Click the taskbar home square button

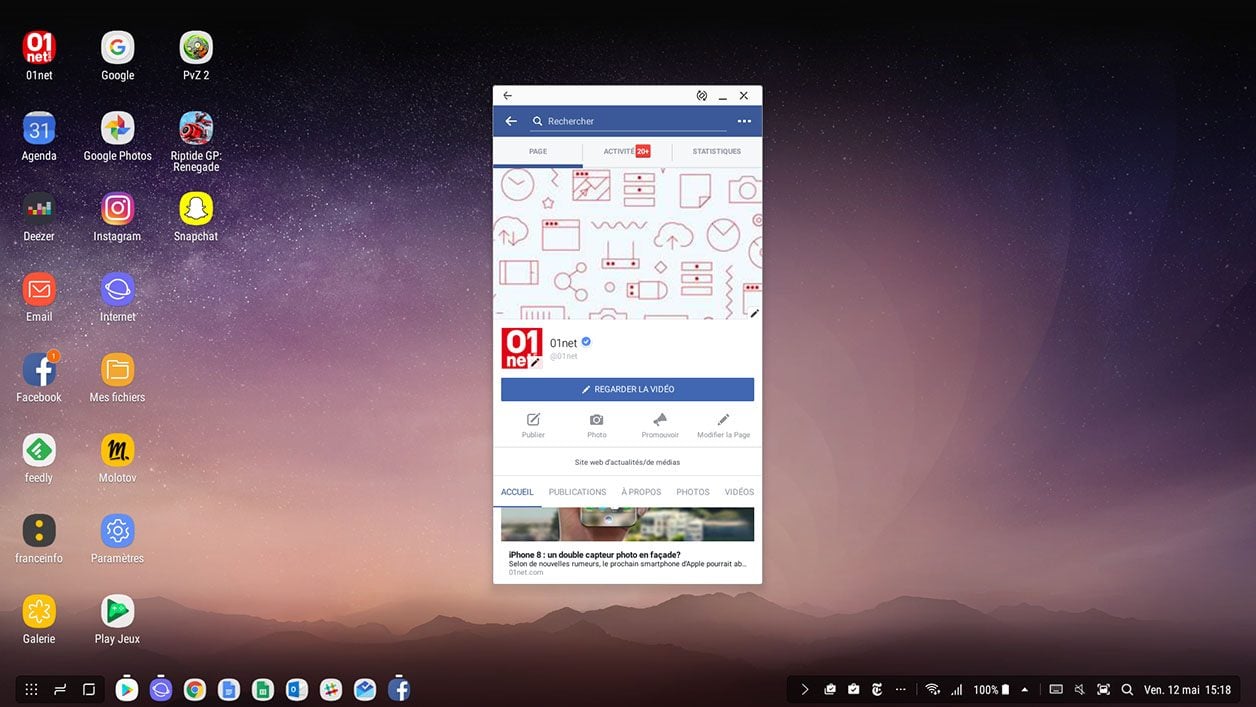[89, 689]
